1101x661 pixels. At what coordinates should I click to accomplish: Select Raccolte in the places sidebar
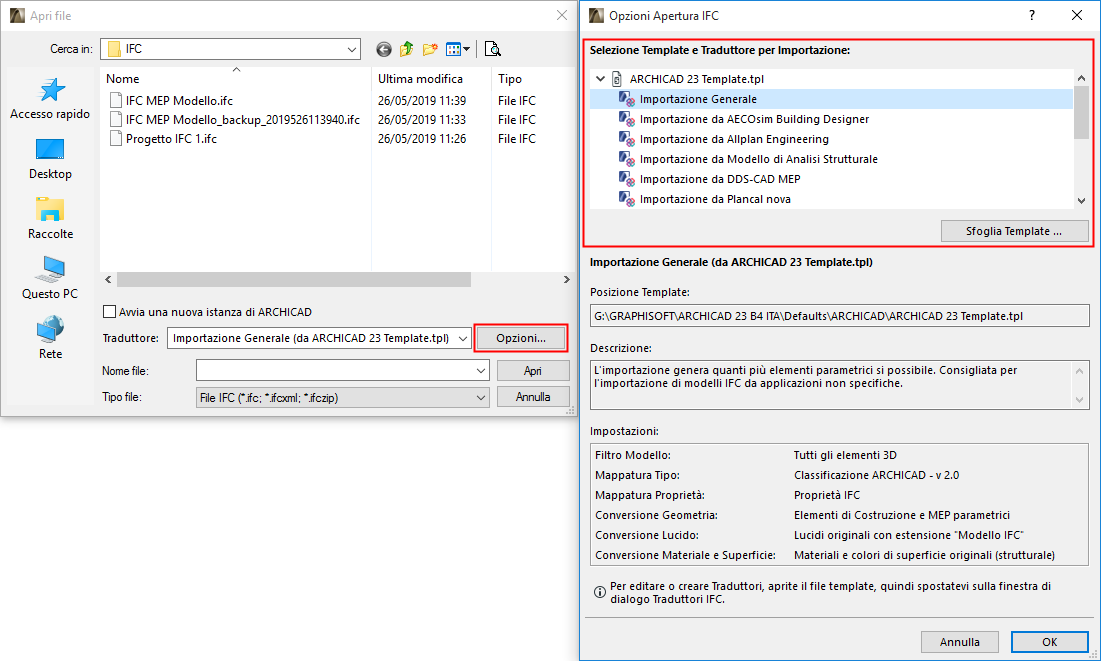pos(50,218)
